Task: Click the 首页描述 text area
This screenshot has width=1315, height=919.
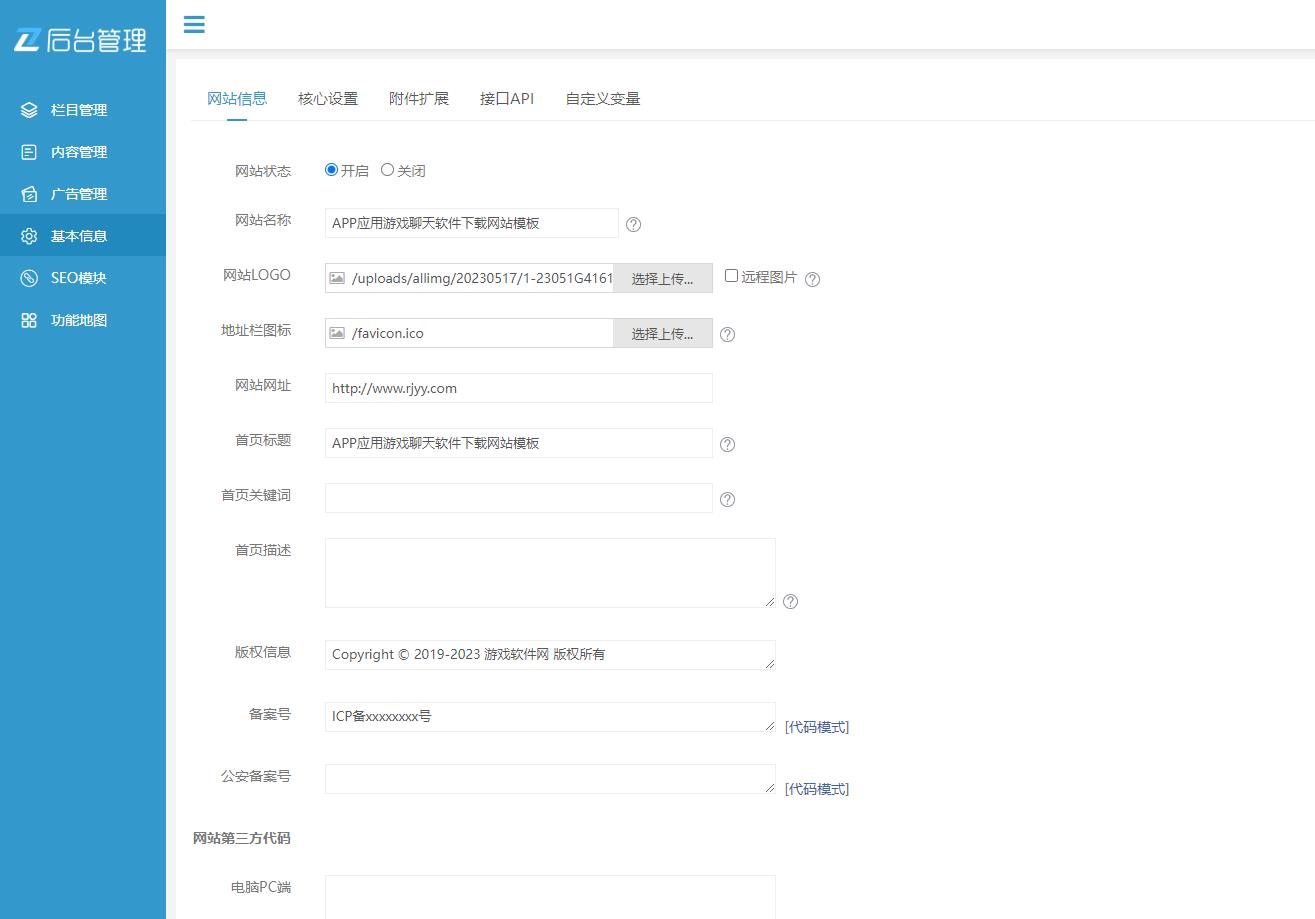Action: 549,572
